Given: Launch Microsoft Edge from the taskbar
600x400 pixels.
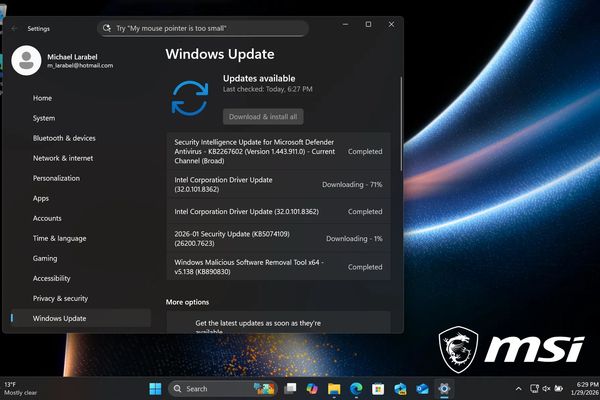Looking at the screenshot, I should click(x=356, y=389).
